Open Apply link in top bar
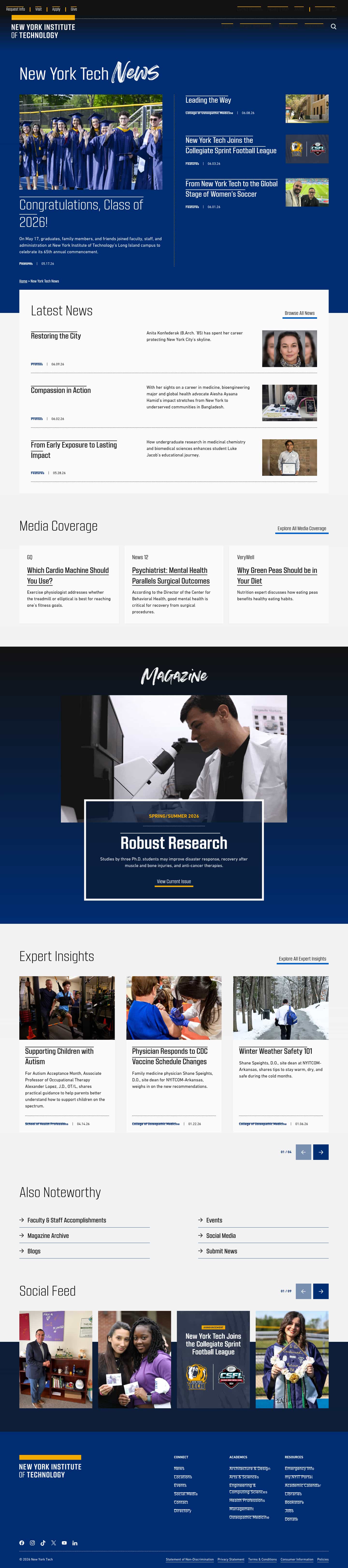The width and height of the screenshot is (348, 1568). coord(56,9)
